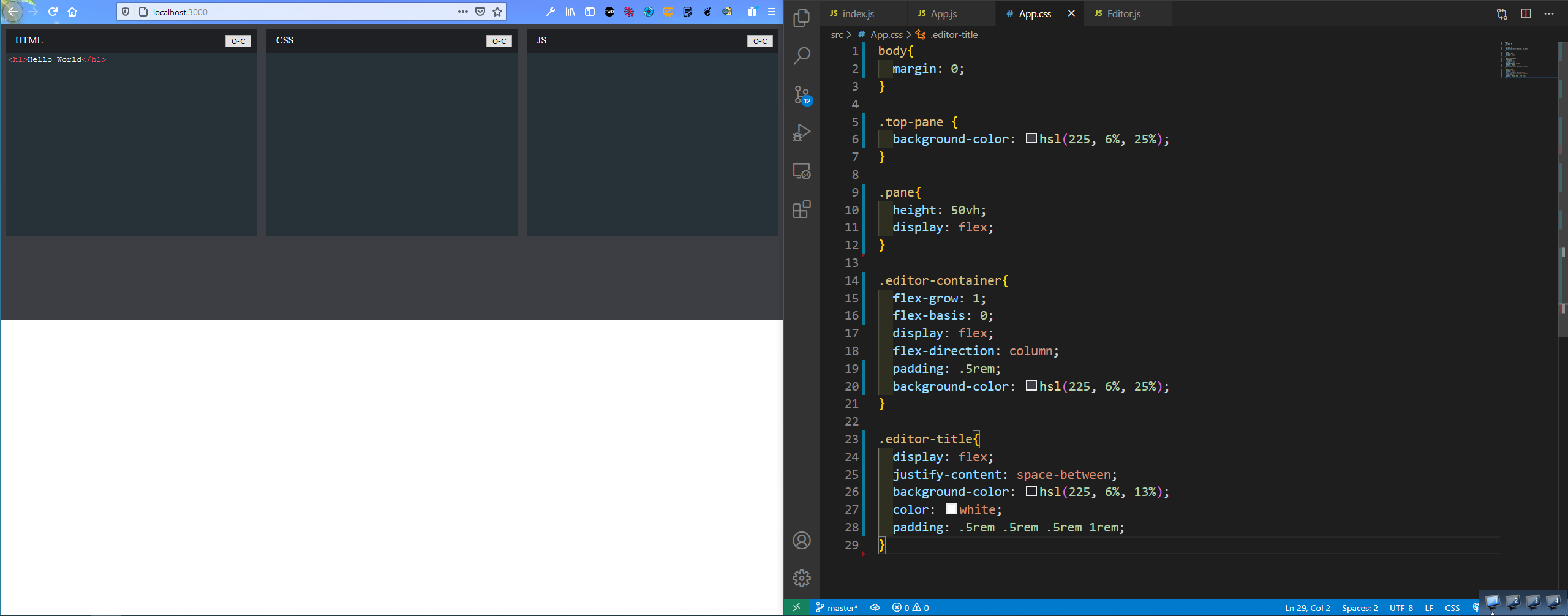
Task: Open the page actions ellipsis in the URL bar
Action: pyautogui.click(x=463, y=12)
